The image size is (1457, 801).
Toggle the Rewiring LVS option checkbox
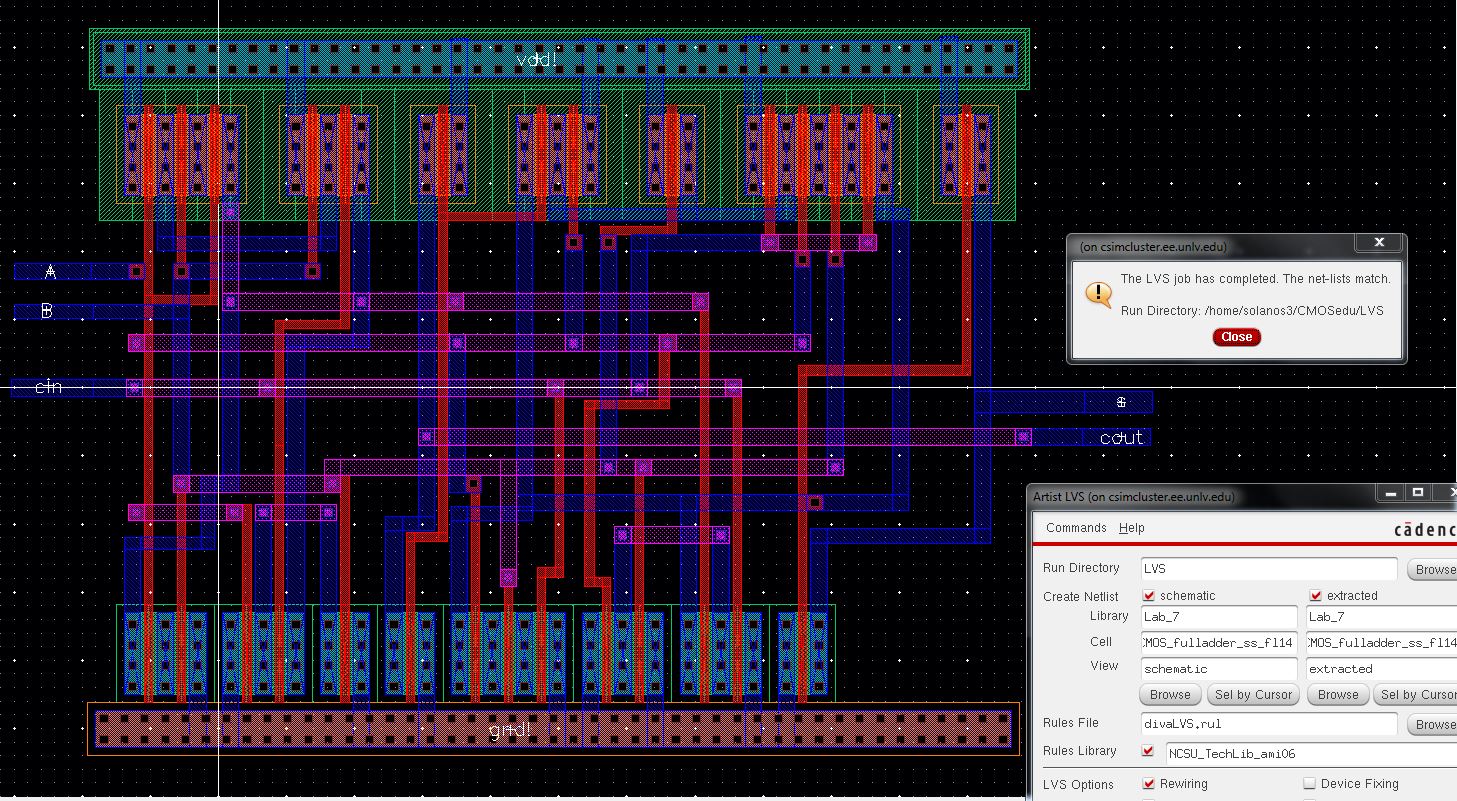pos(1149,784)
